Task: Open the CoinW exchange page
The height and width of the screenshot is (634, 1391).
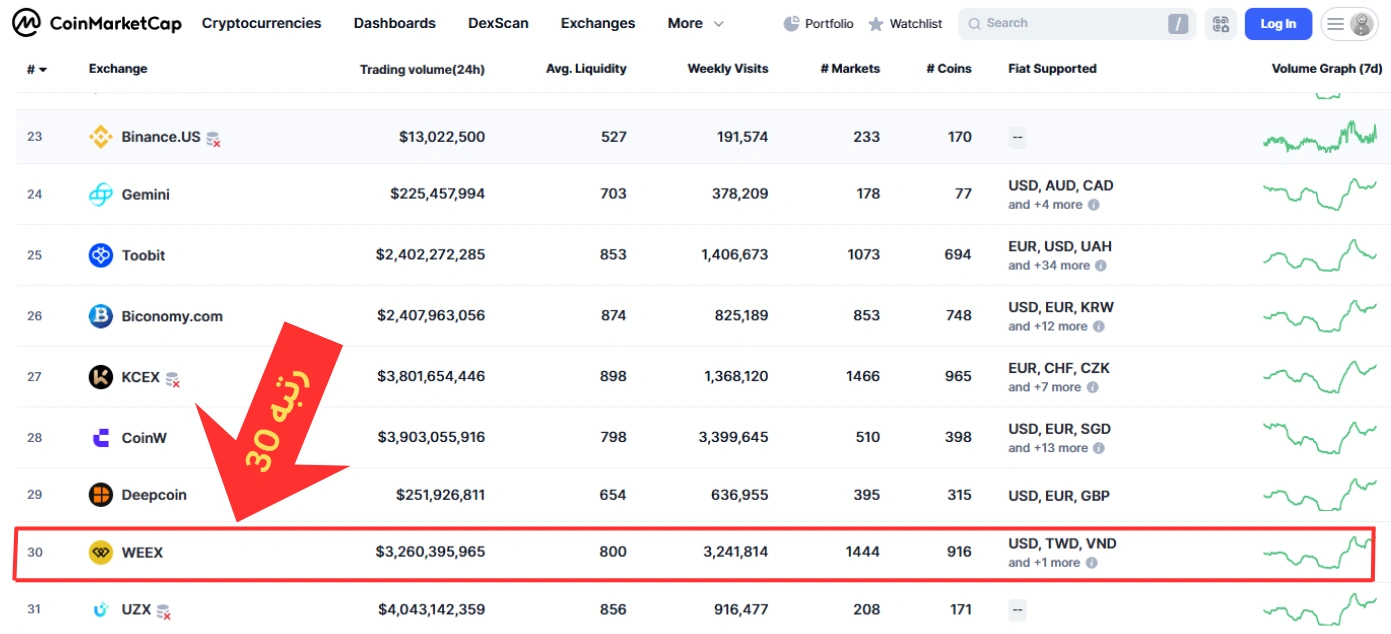Action: 144,438
